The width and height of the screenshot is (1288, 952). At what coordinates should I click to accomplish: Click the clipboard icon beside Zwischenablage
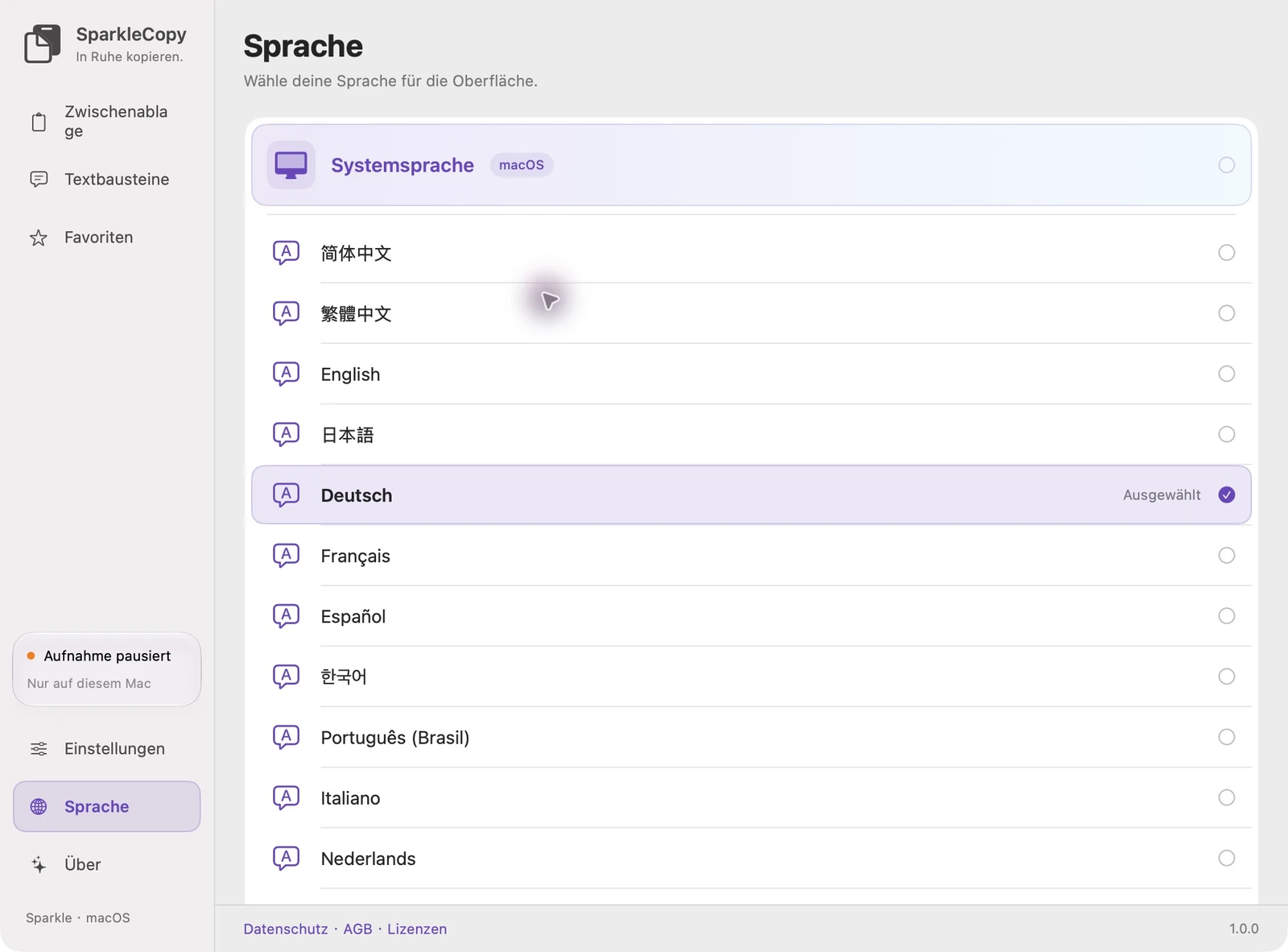tap(39, 122)
